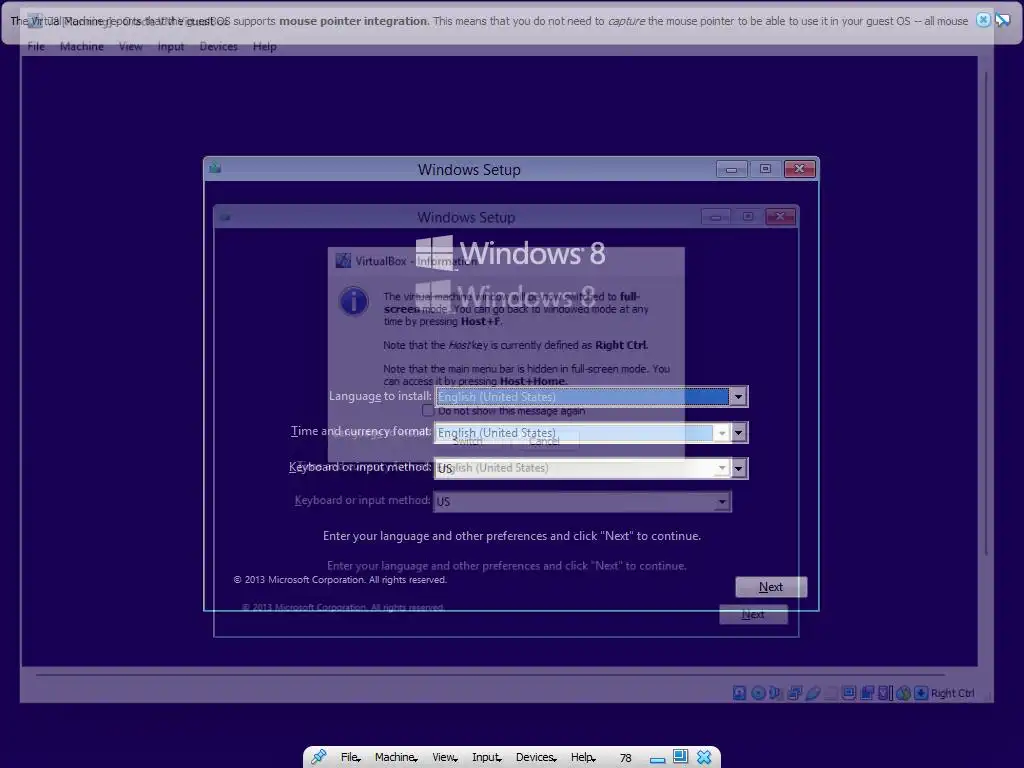Close VM with mini toolbar X
The width and height of the screenshot is (1024, 768).
click(x=704, y=757)
